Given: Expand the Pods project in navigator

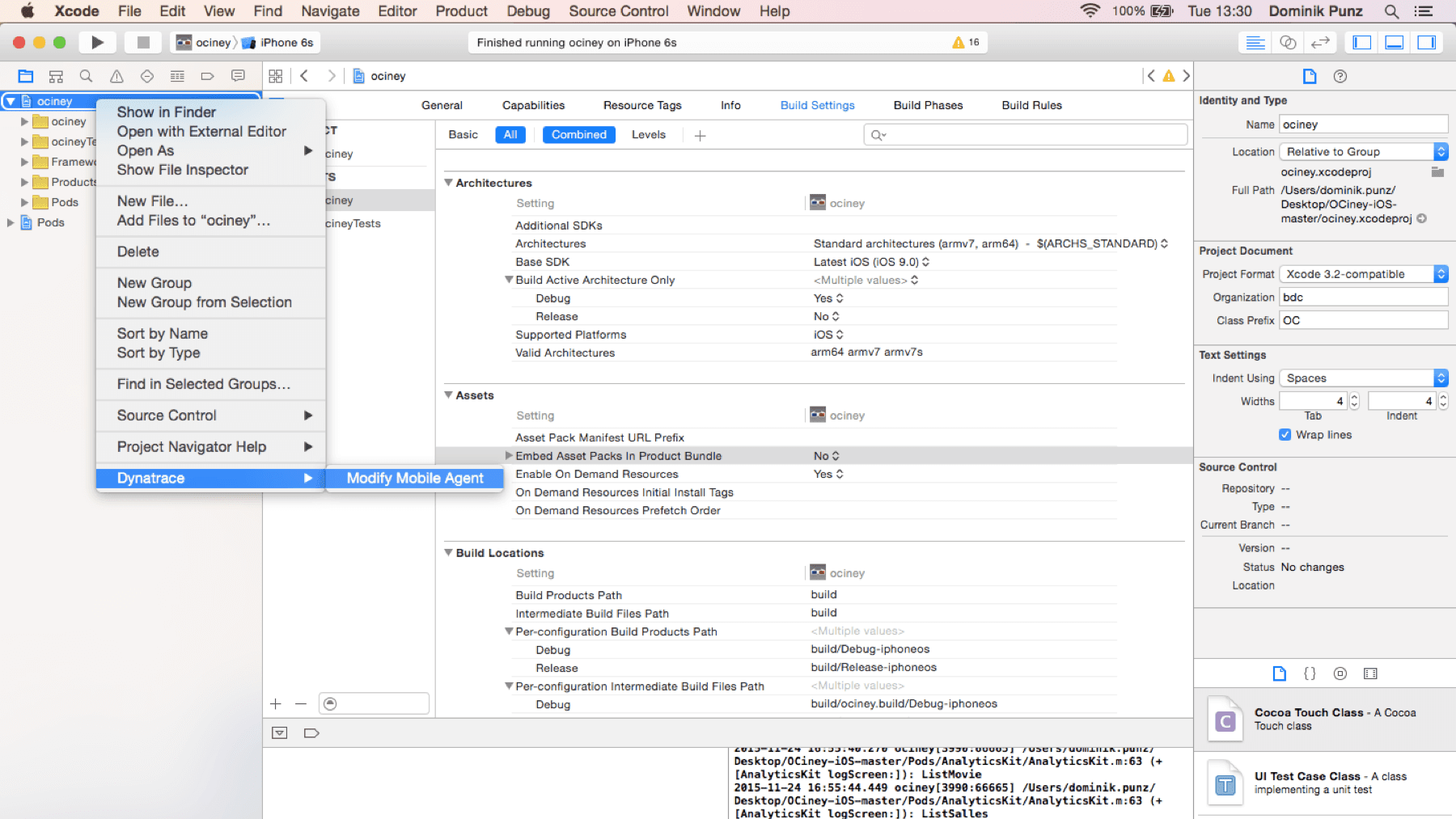Looking at the screenshot, I should tap(11, 222).
